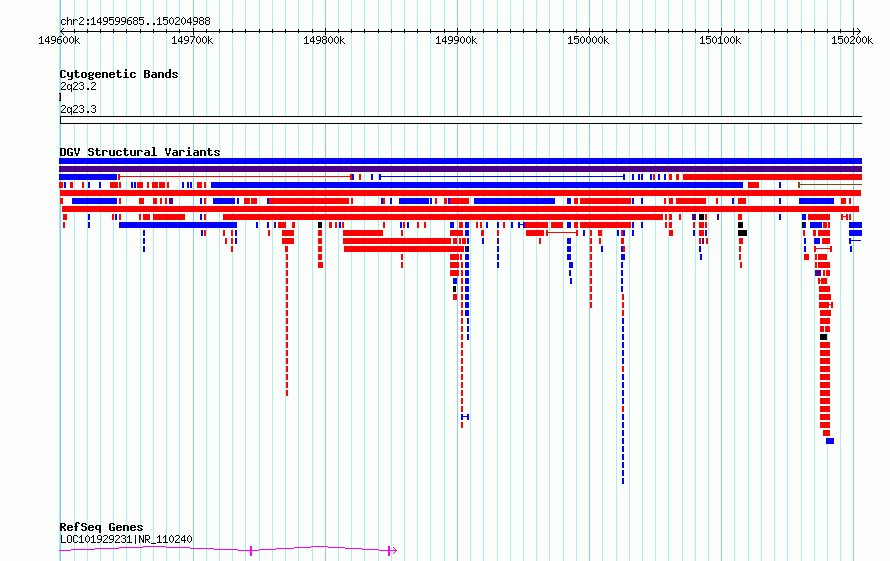Open the DGV Structural Variants track title

140,152
